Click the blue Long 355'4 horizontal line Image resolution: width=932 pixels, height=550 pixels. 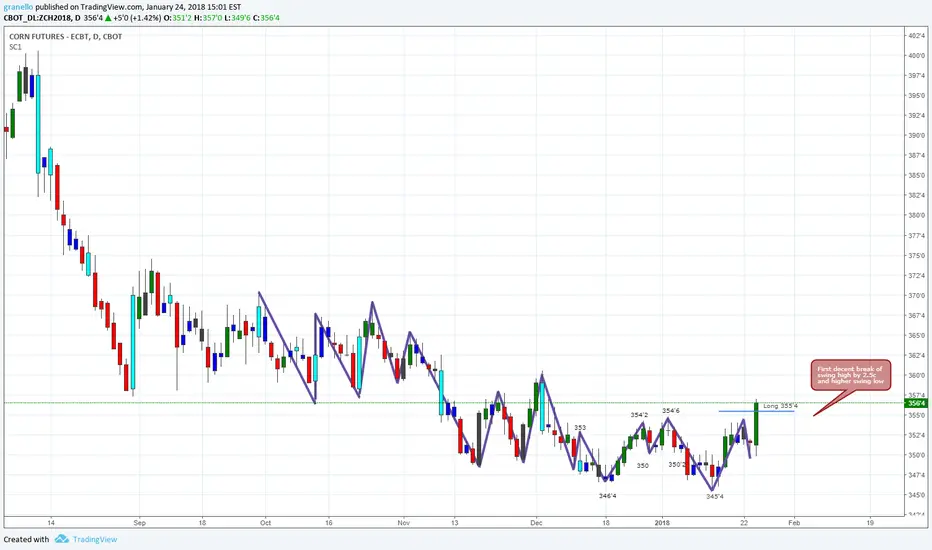[x=756, y=411]
